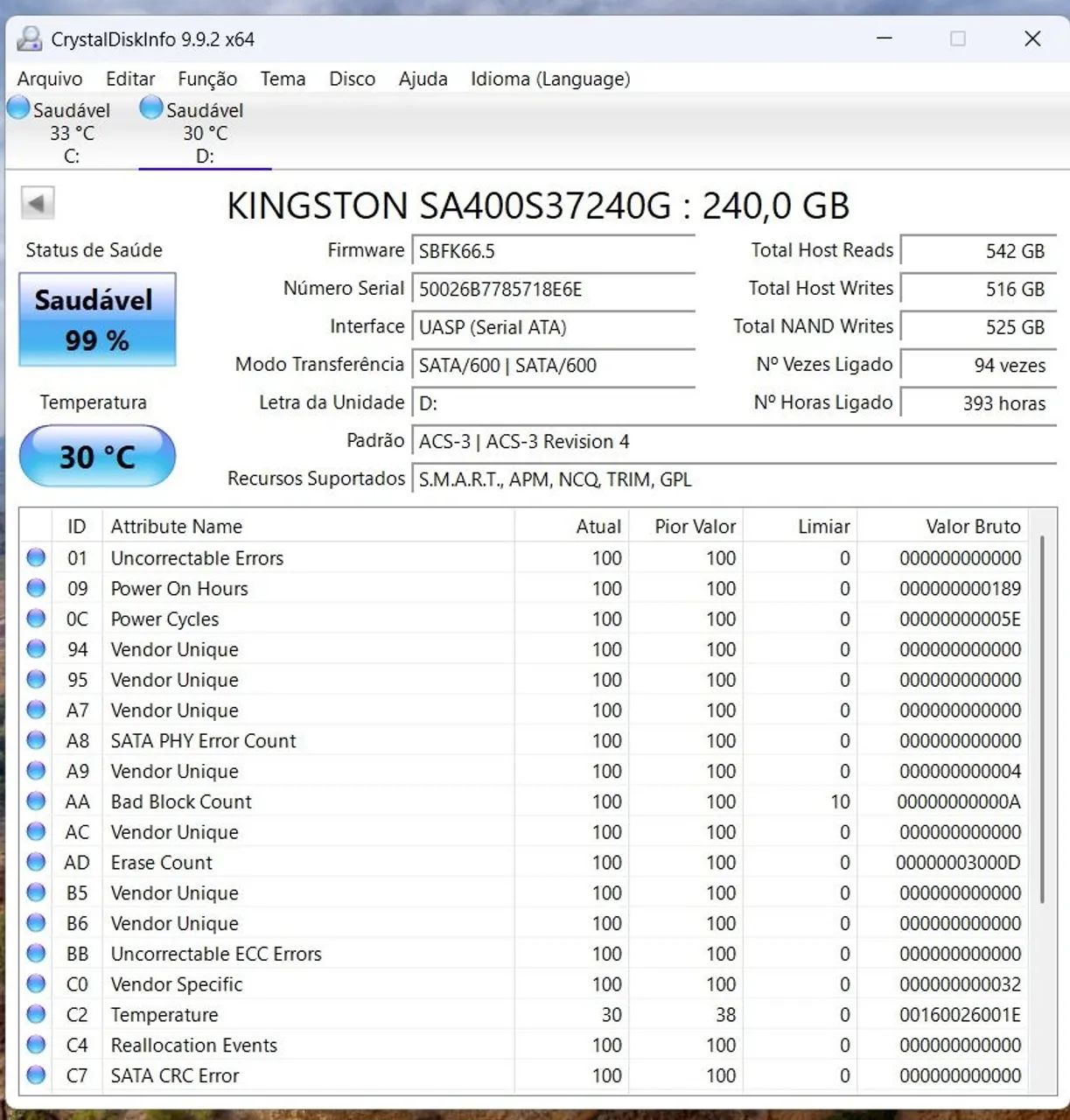The height and width of the screenshot is (1120, 1070).
Task: Click the Atual column header
Action: [571, 527]
